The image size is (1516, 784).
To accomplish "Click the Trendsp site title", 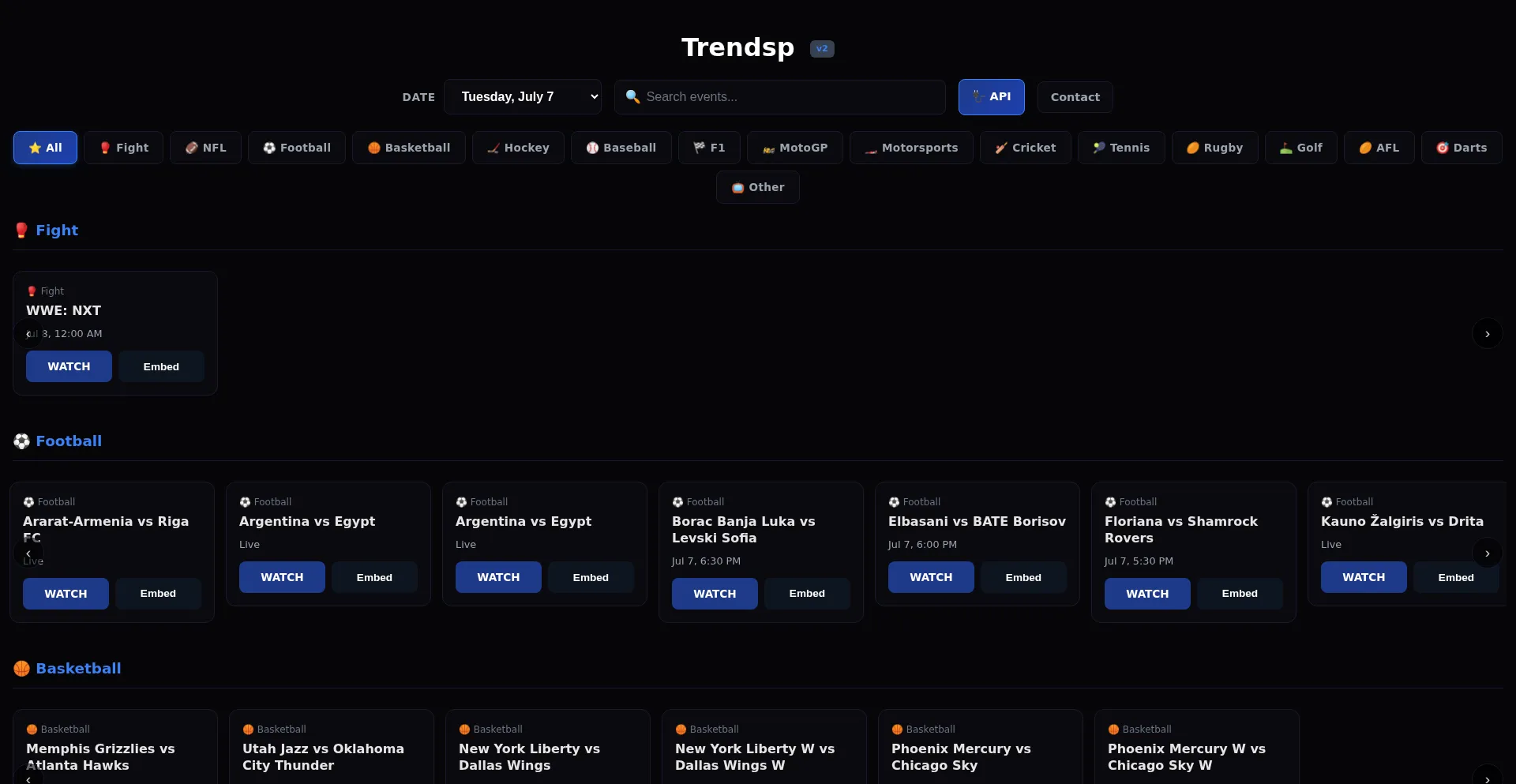I will pyautogui.click(x=737, y=47).
